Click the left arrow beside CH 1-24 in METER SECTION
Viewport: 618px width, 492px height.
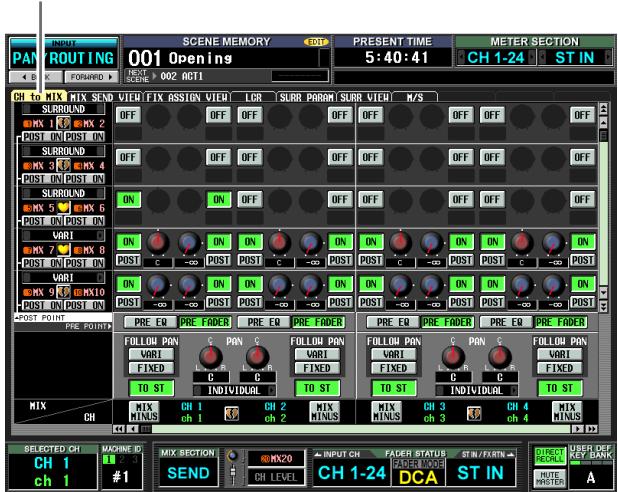(x=461, y=58)
